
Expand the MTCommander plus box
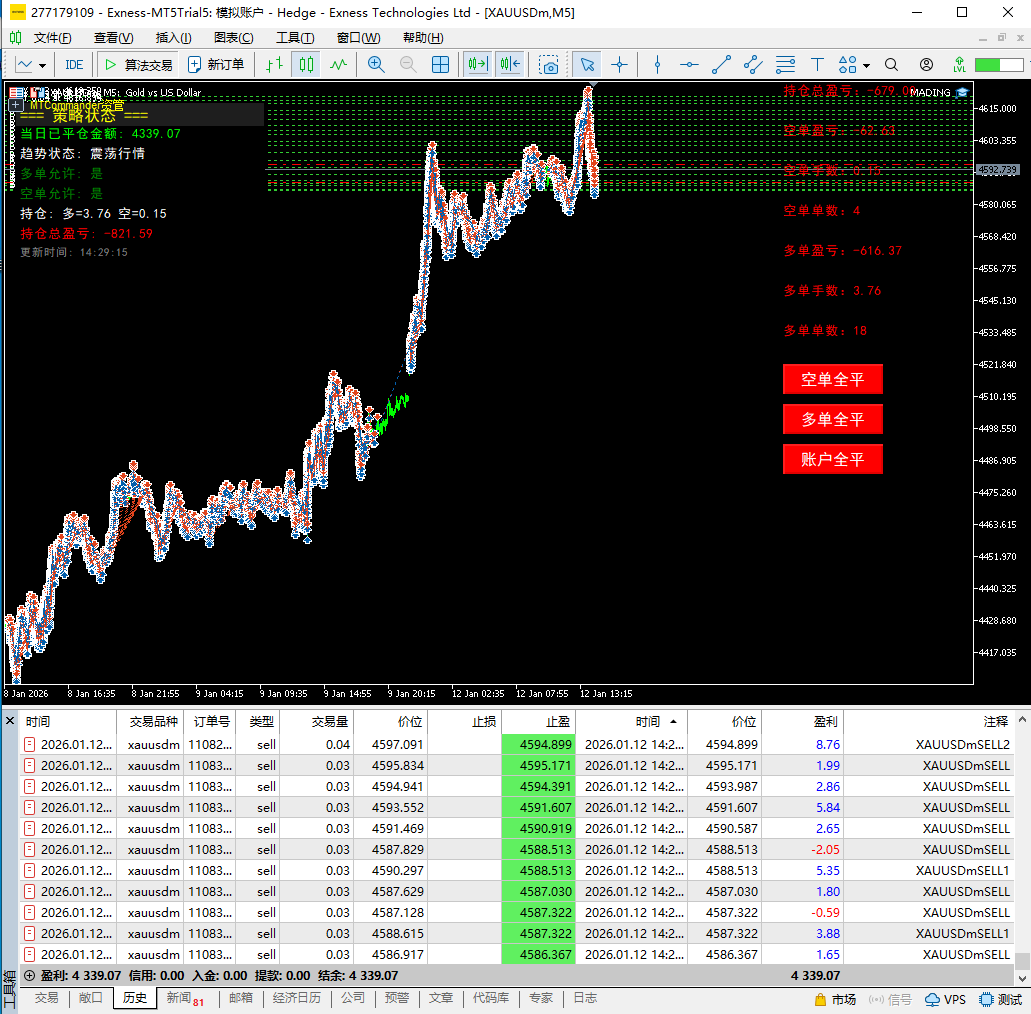point(16,105)
